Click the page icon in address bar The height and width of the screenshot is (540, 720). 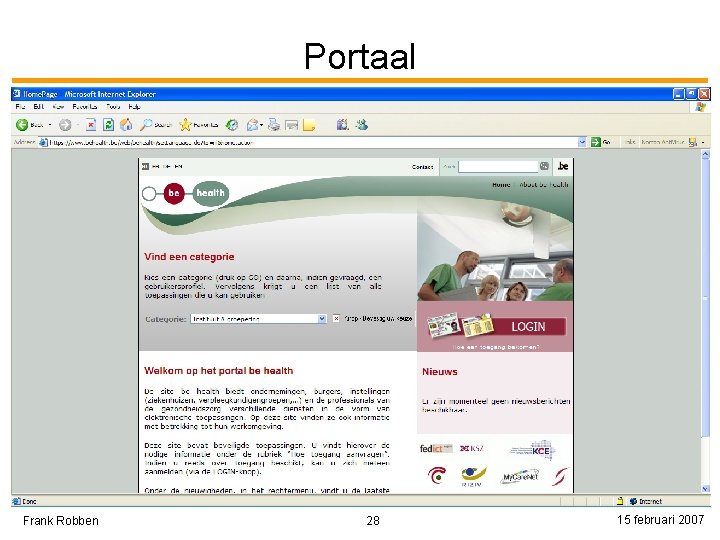click(x=43, y=142)
